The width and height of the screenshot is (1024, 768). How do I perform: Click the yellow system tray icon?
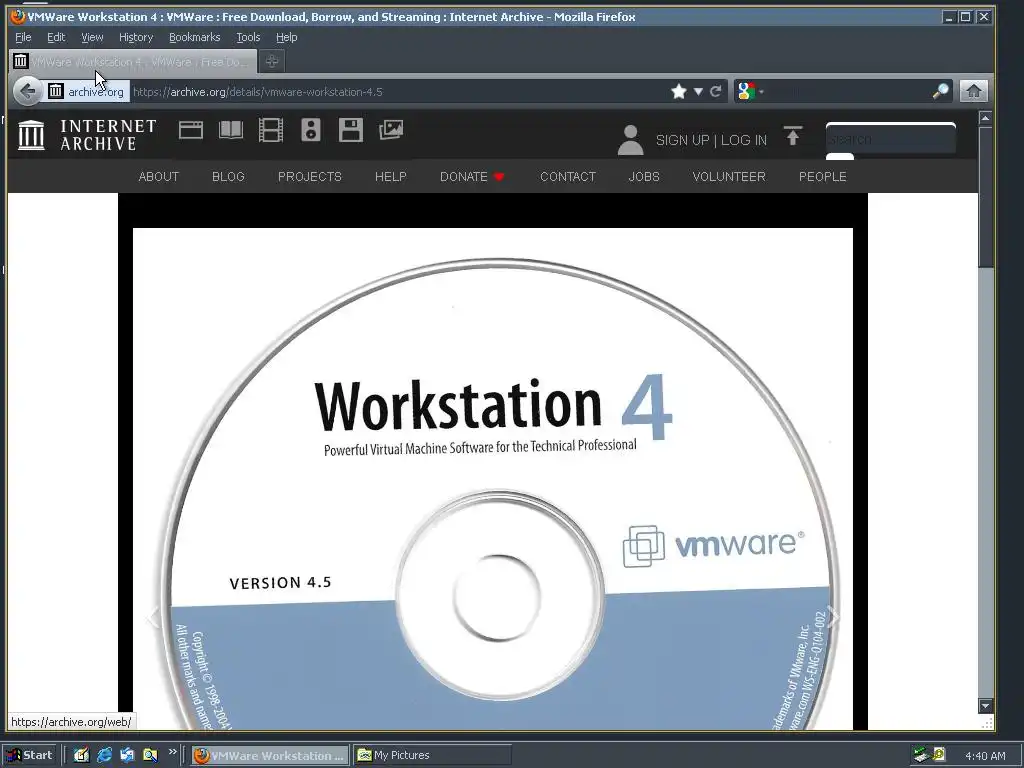938,754
